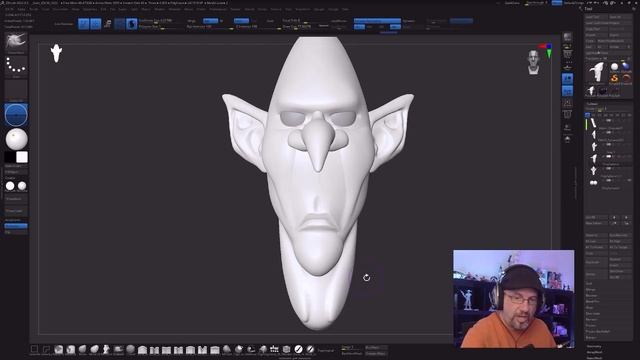640x360 pixels.
Task: Adjust the Rgb Intensity slider
Action: pyautogui.click(x=210, y=27)
